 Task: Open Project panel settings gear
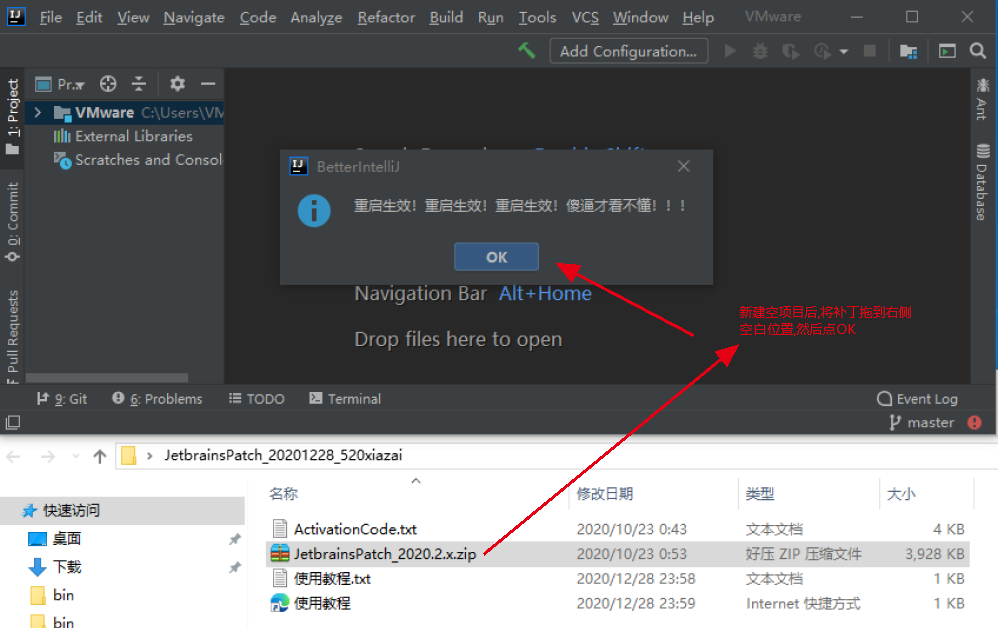point(178,84)
